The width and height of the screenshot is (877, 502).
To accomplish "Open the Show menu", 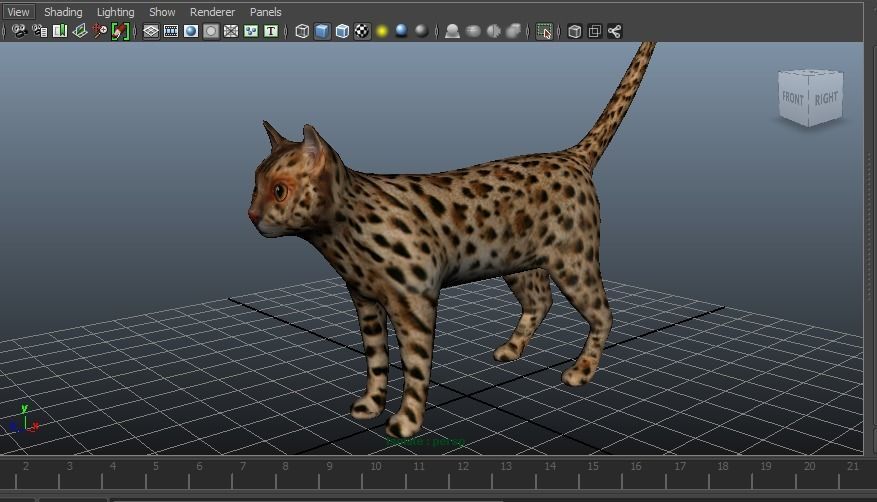I will pos(162,12).
